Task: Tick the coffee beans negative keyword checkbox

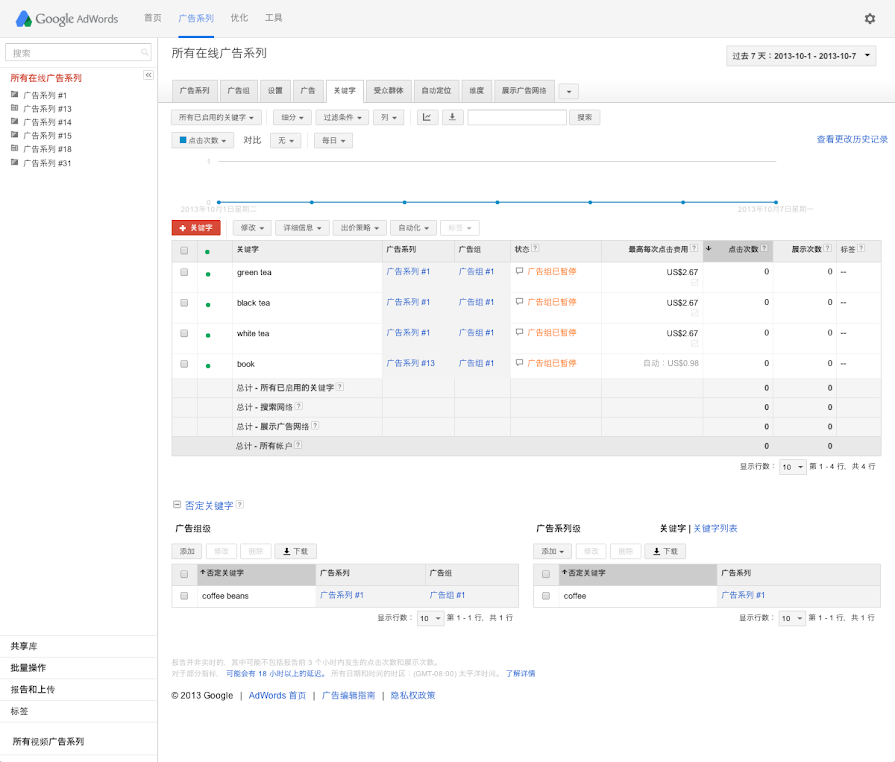Action: (184, 595)
